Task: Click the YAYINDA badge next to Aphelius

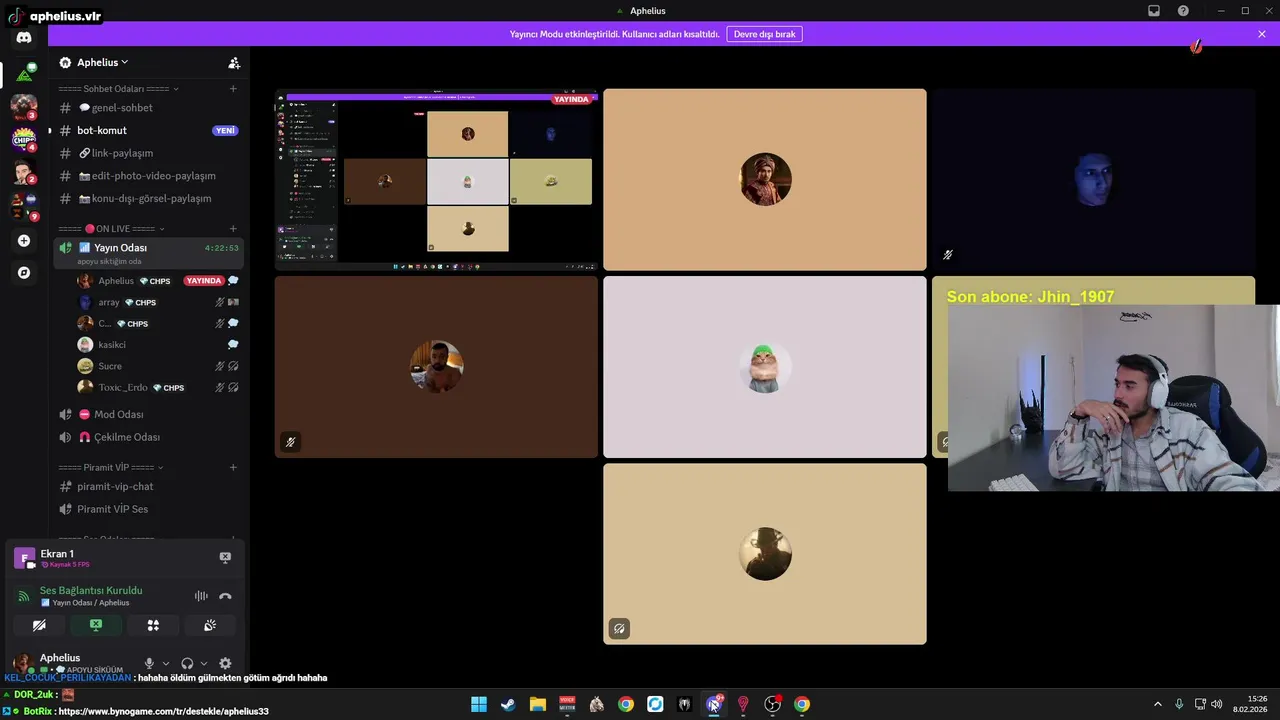Action: 204,281
